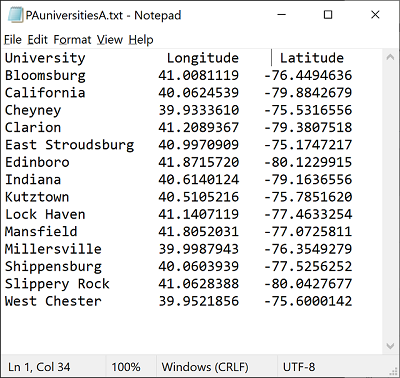Click value 41.1407119
This screenshot has height=378, width=400.
coord(199,214)
